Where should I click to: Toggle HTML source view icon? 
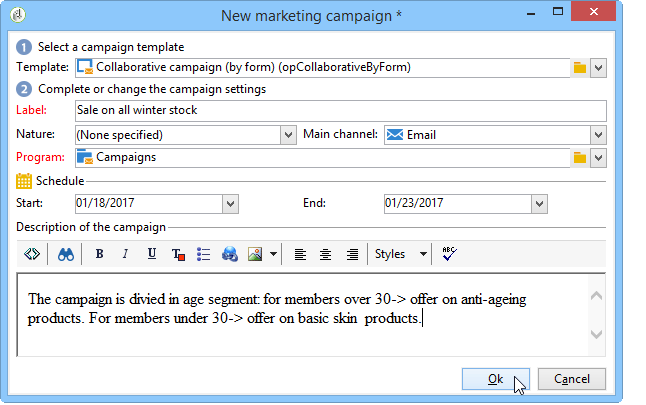31,254
